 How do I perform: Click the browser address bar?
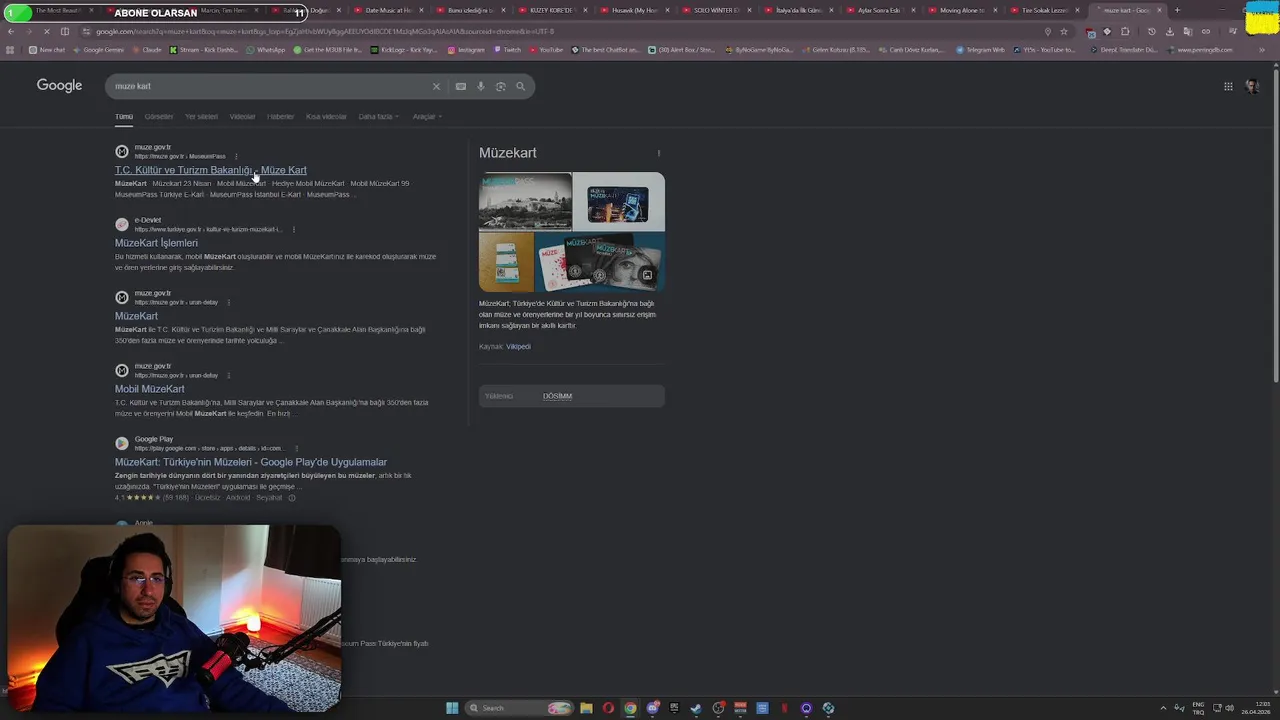coord(560,31)
